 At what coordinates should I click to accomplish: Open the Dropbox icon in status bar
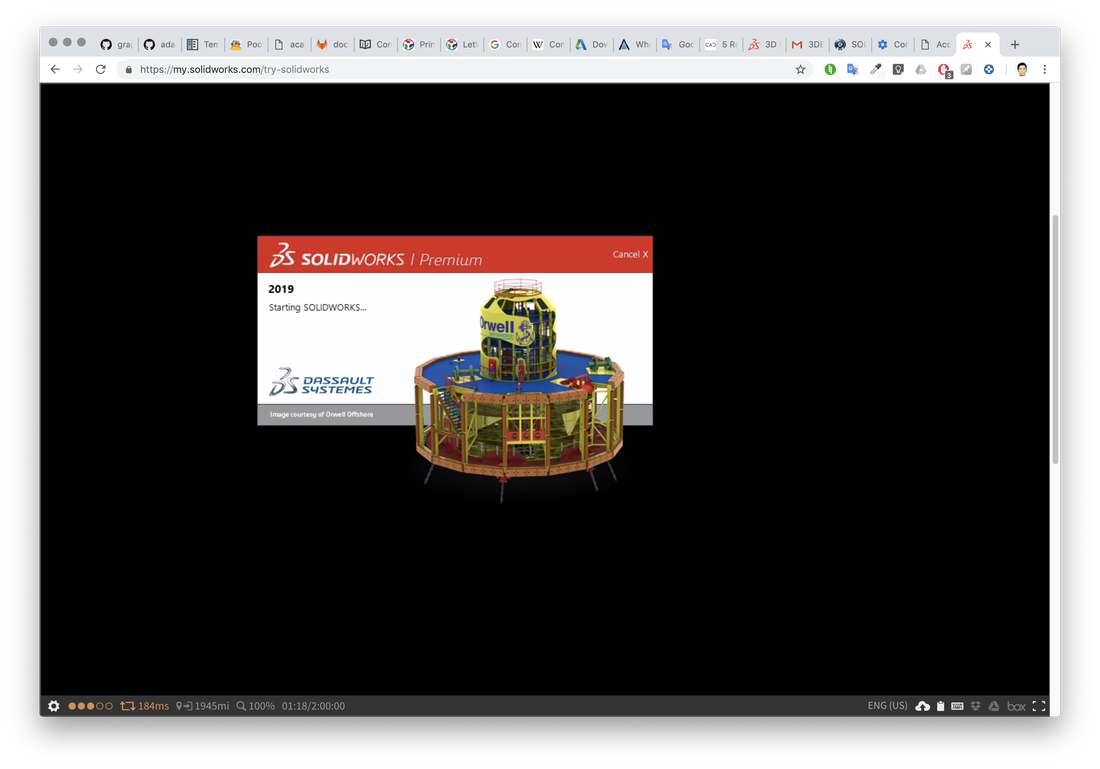tap(975, 706)
